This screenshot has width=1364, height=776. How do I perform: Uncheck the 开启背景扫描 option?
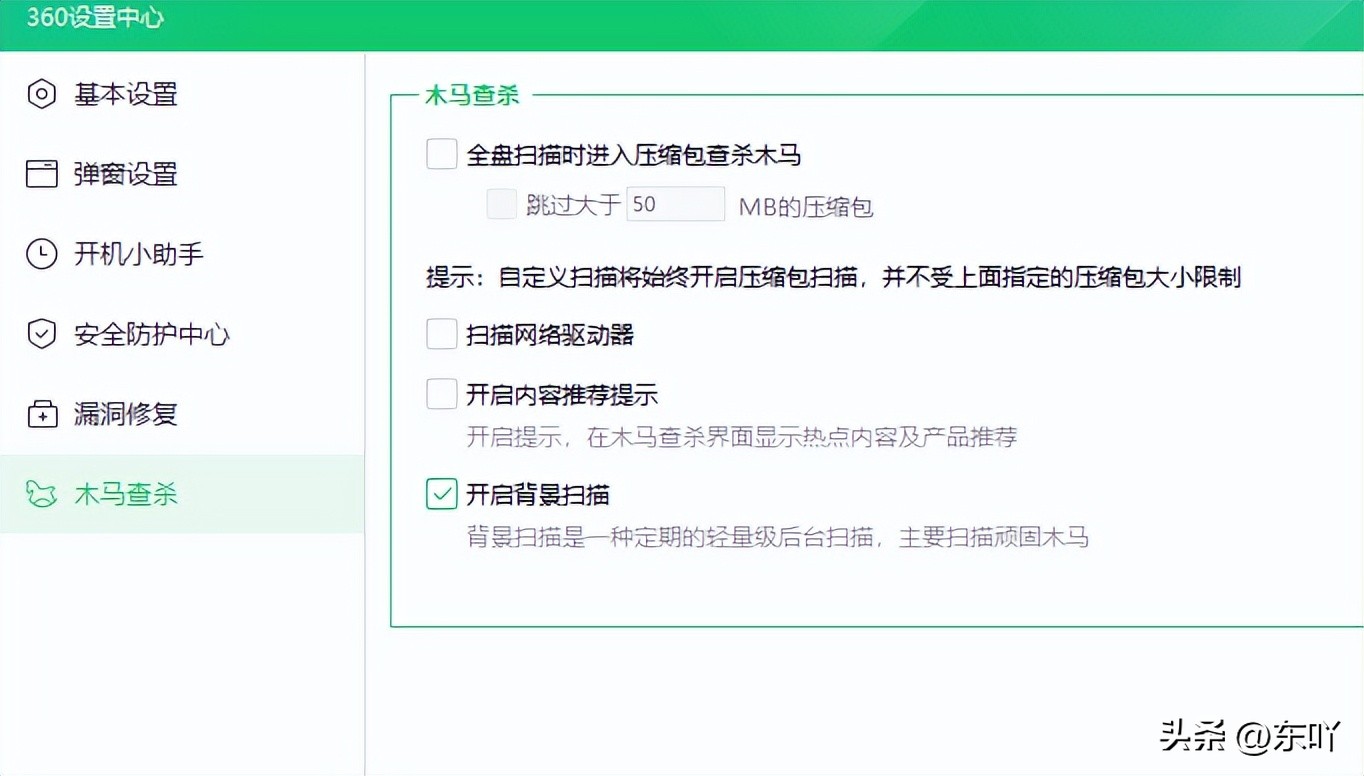tap(441, 494)
